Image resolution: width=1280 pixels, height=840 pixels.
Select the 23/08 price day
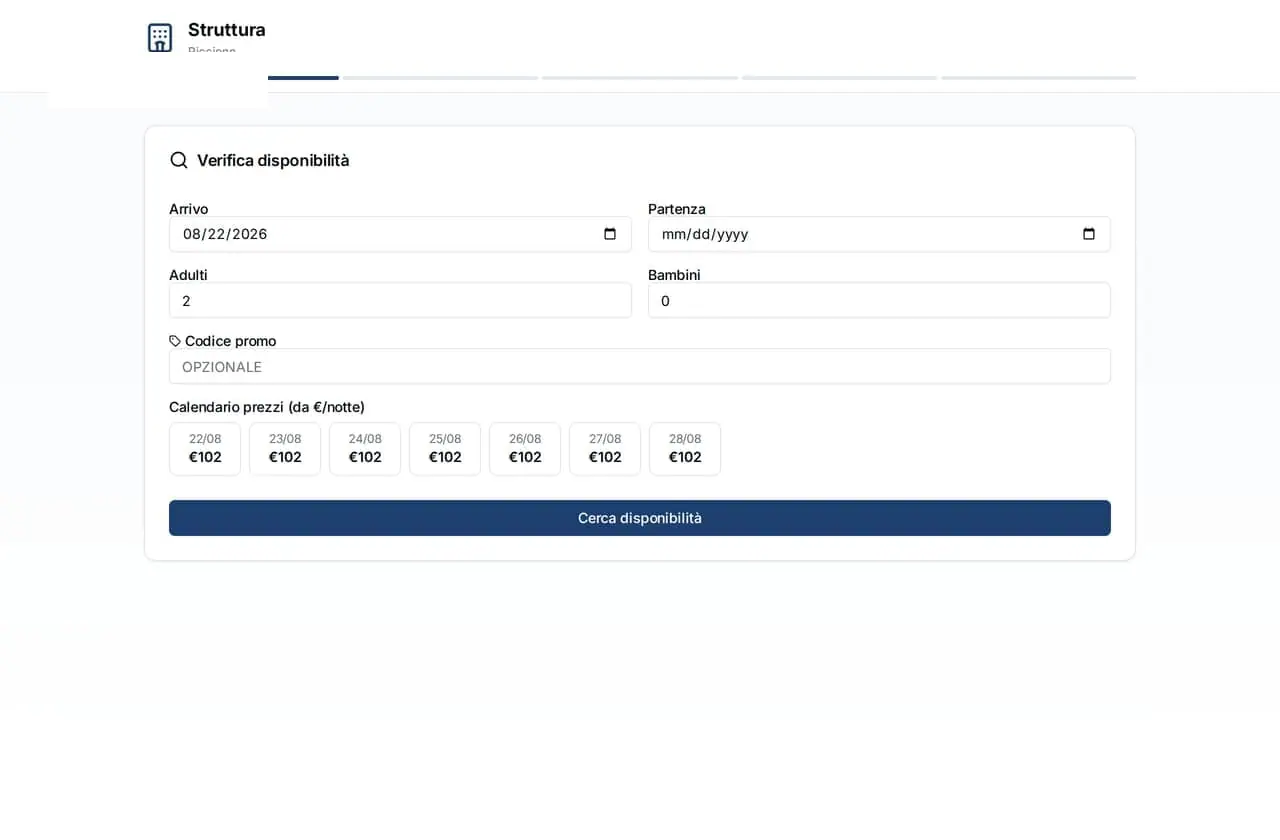point(285,449)
